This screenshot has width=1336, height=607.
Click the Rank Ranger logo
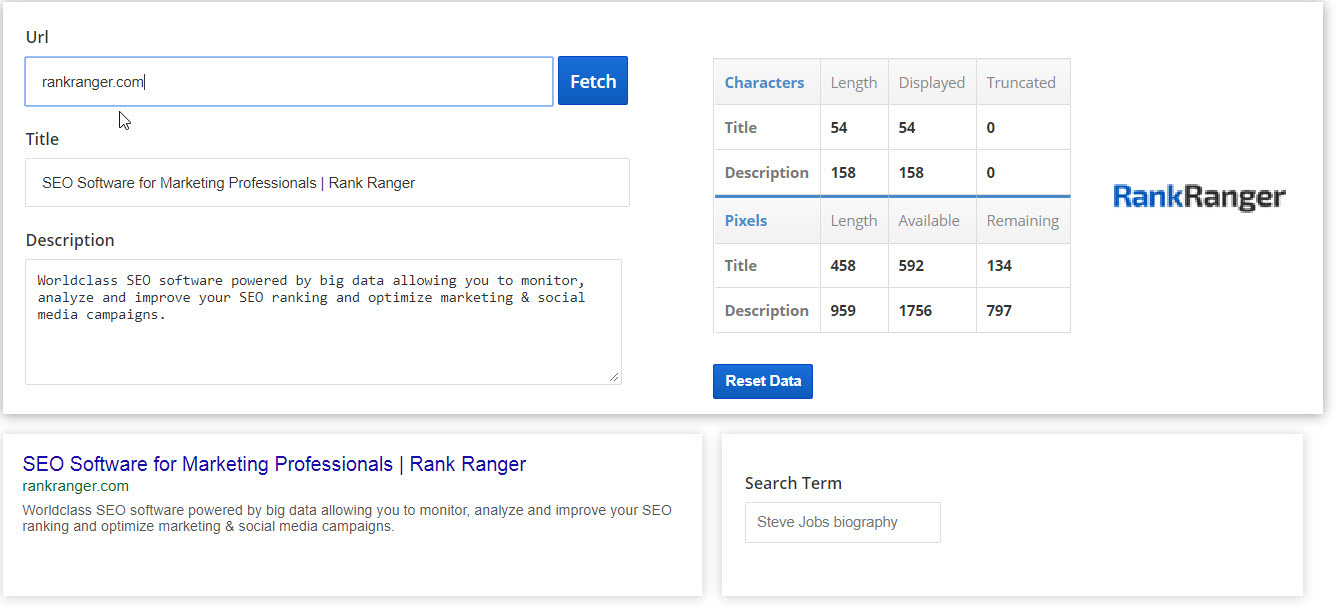coord(1199,197)
